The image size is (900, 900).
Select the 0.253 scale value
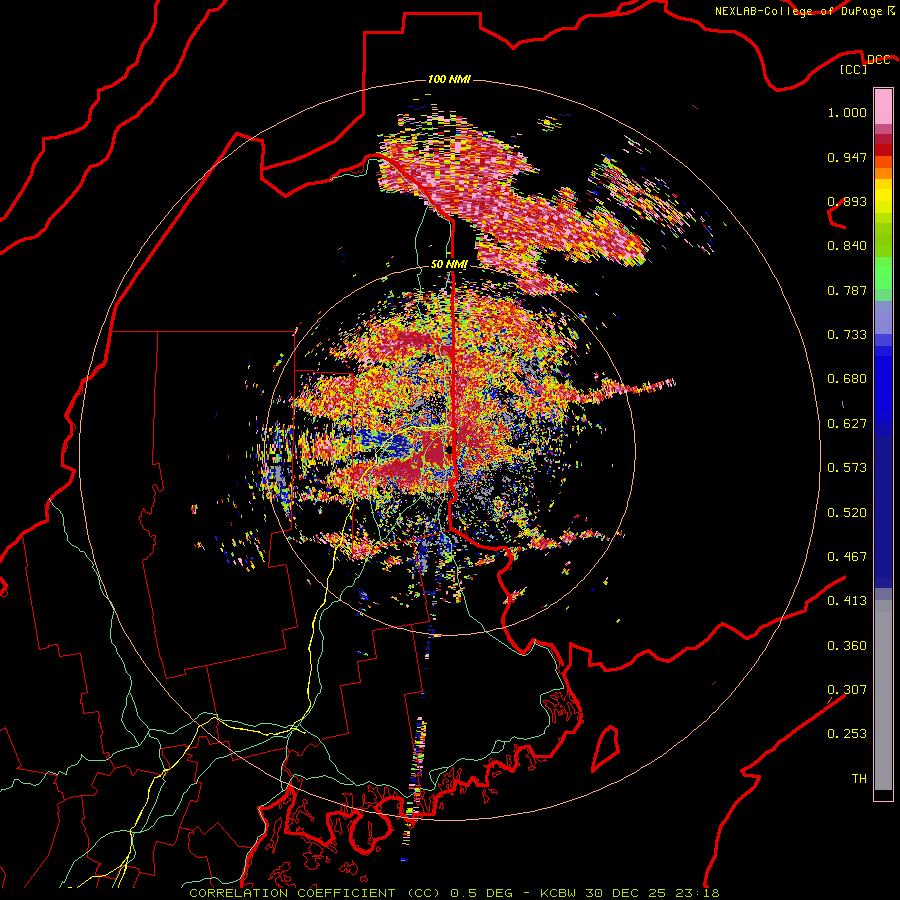[847, 734]
